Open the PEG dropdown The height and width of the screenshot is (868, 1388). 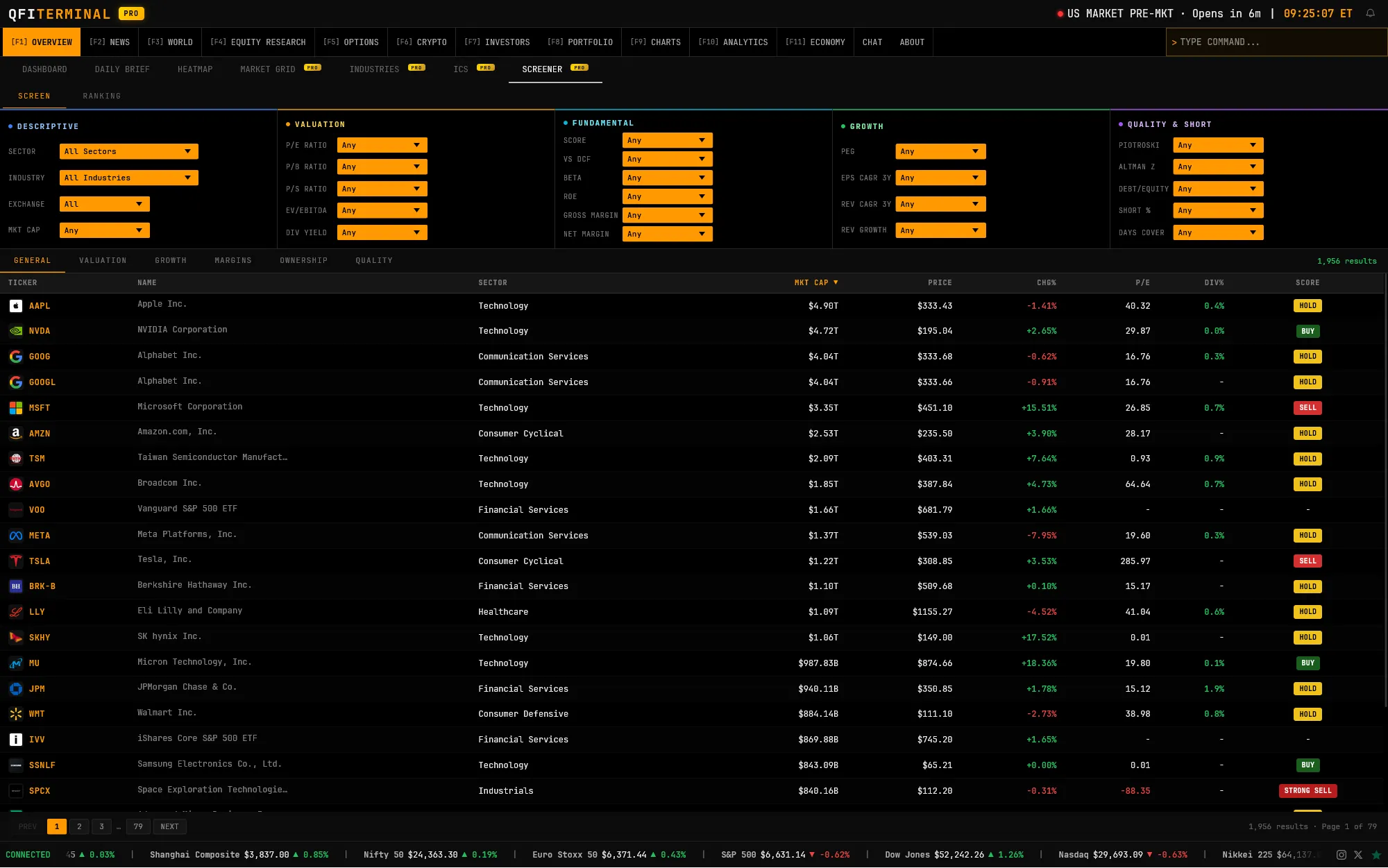pos(940,151)
